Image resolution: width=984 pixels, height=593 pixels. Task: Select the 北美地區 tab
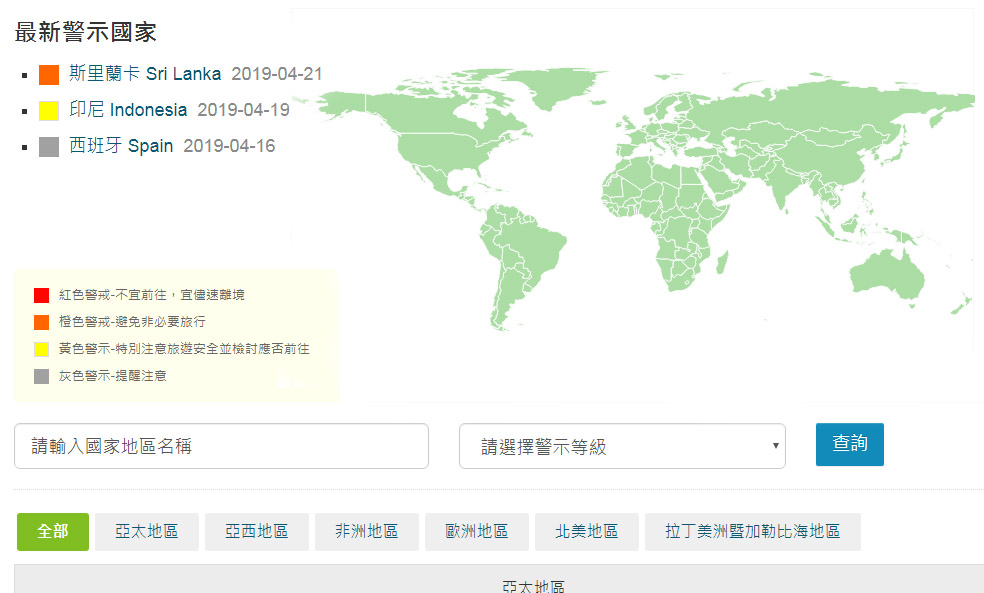pyautogui.click(x=587, y=532)
